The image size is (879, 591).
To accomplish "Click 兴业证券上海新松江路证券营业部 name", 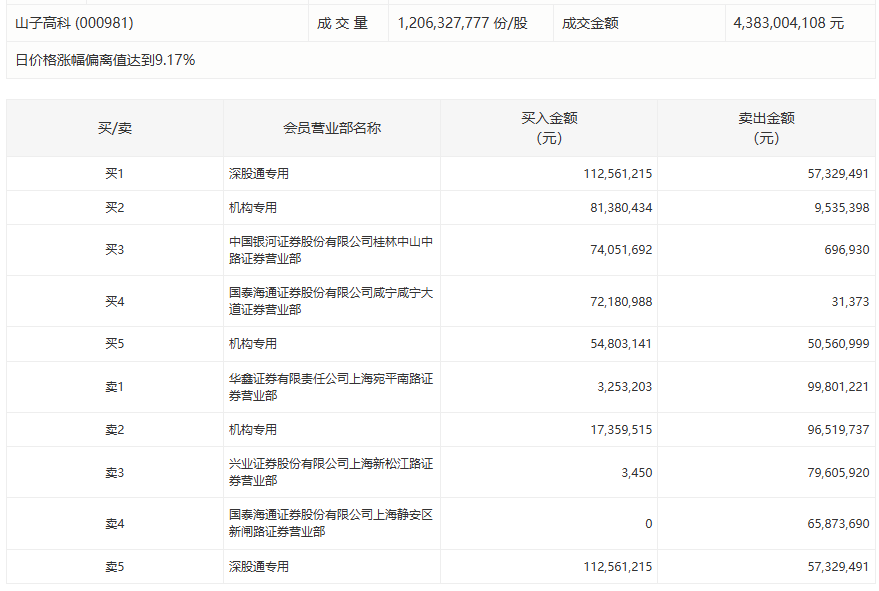I will point(331,472).
